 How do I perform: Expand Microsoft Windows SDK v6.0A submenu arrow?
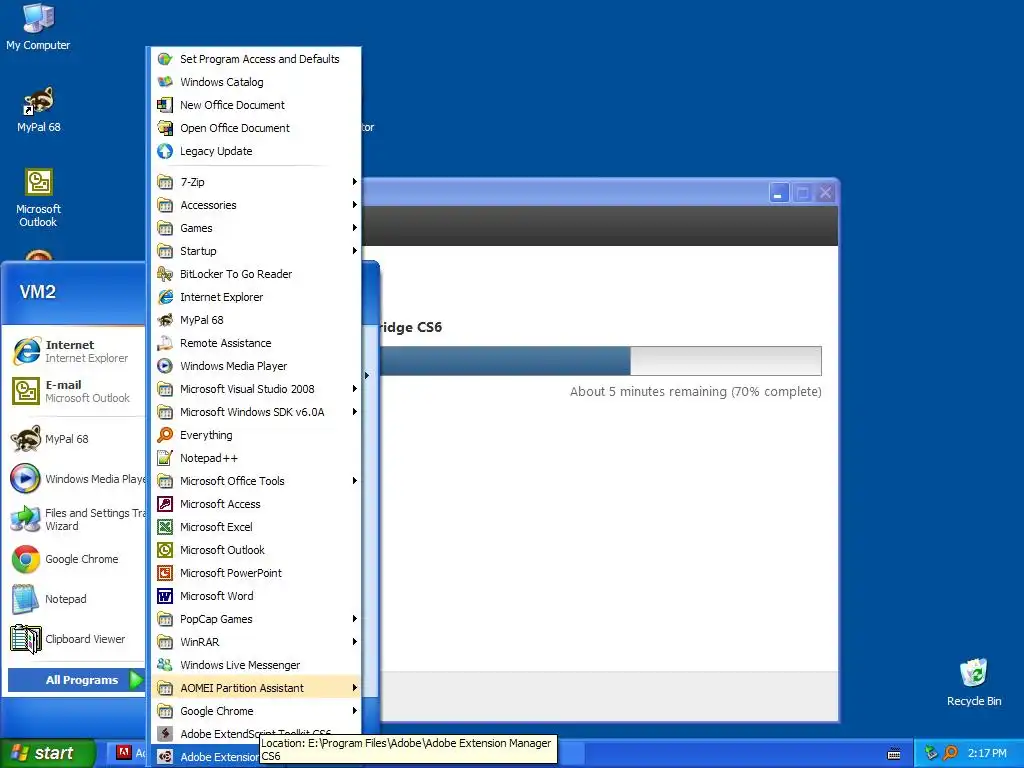tap(355, 411)
